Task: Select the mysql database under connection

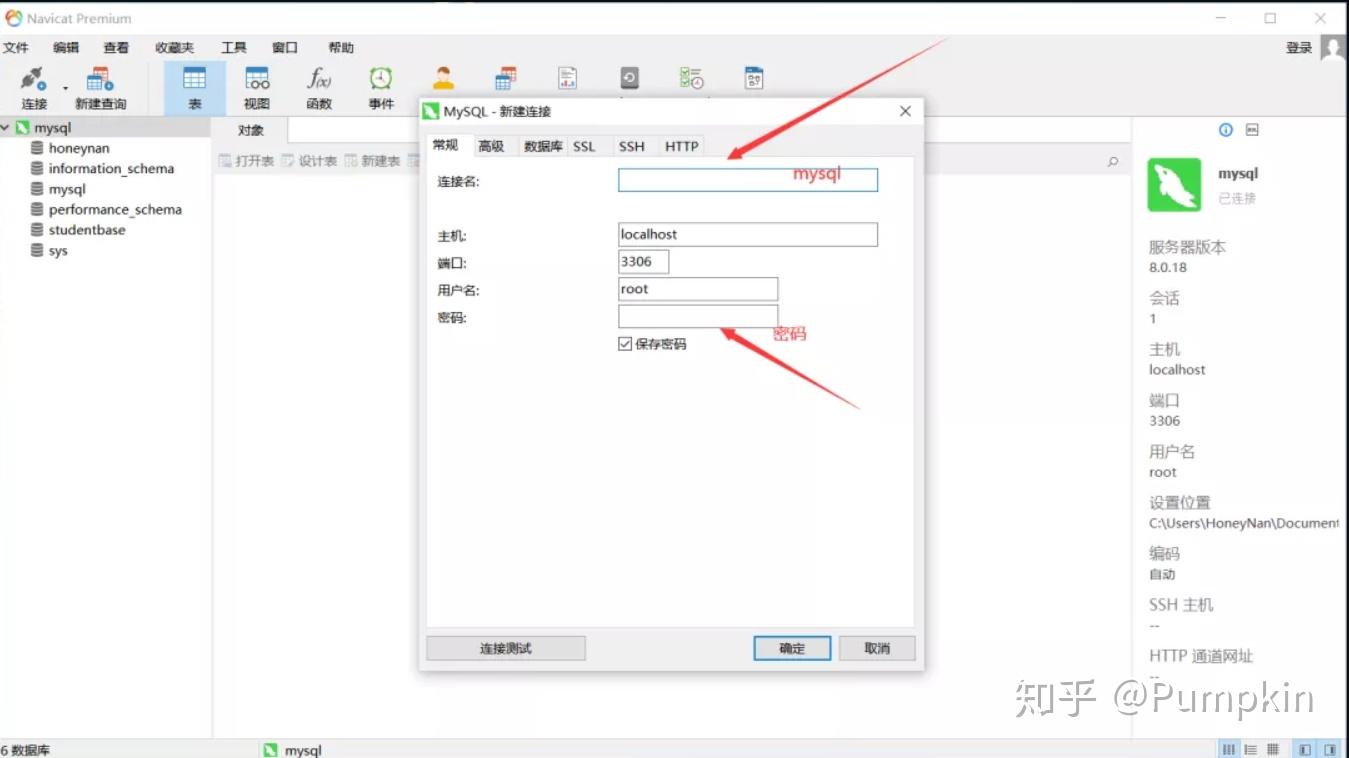Action: point(67,189)
